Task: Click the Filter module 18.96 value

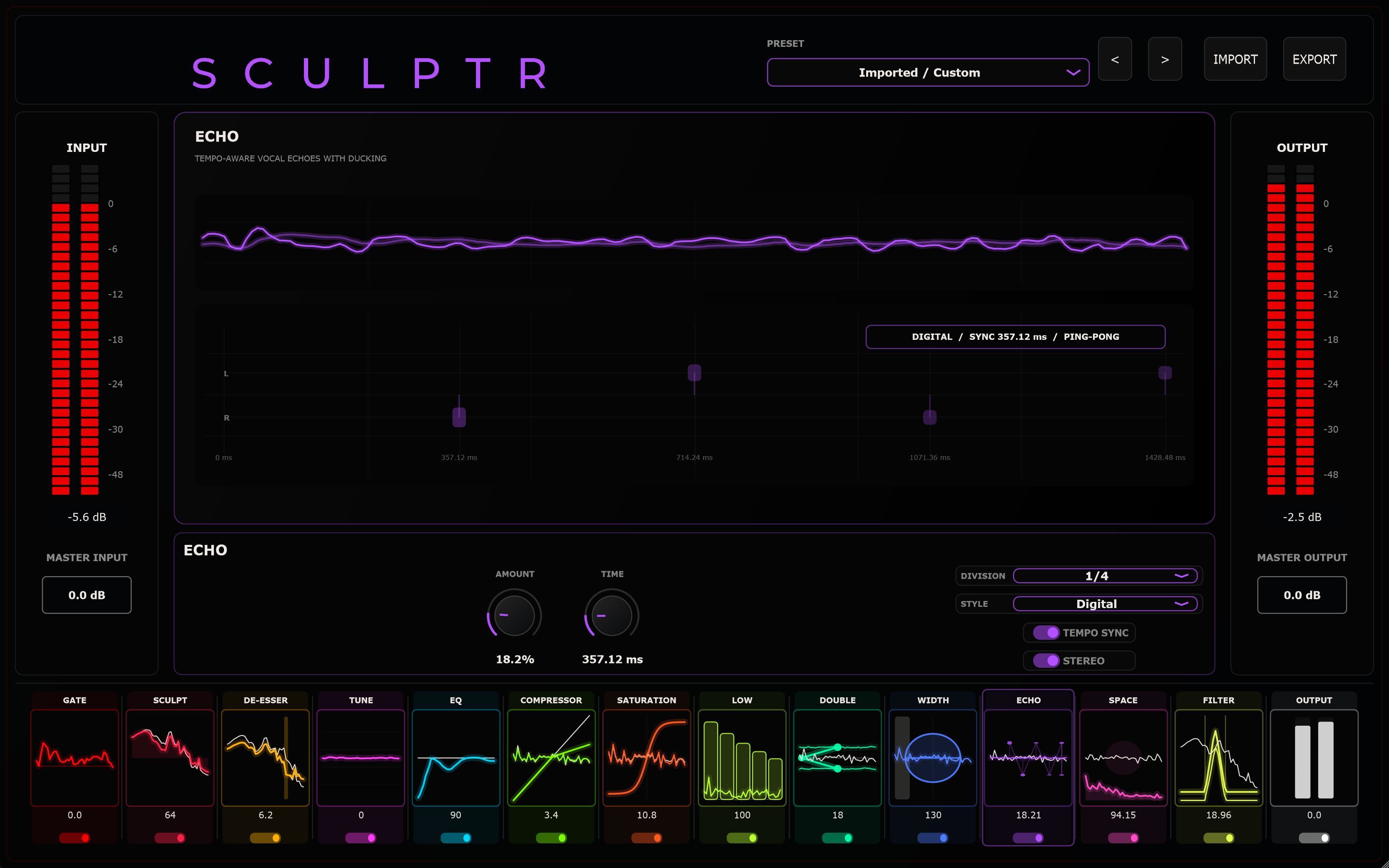Action: coord(1219,815)
